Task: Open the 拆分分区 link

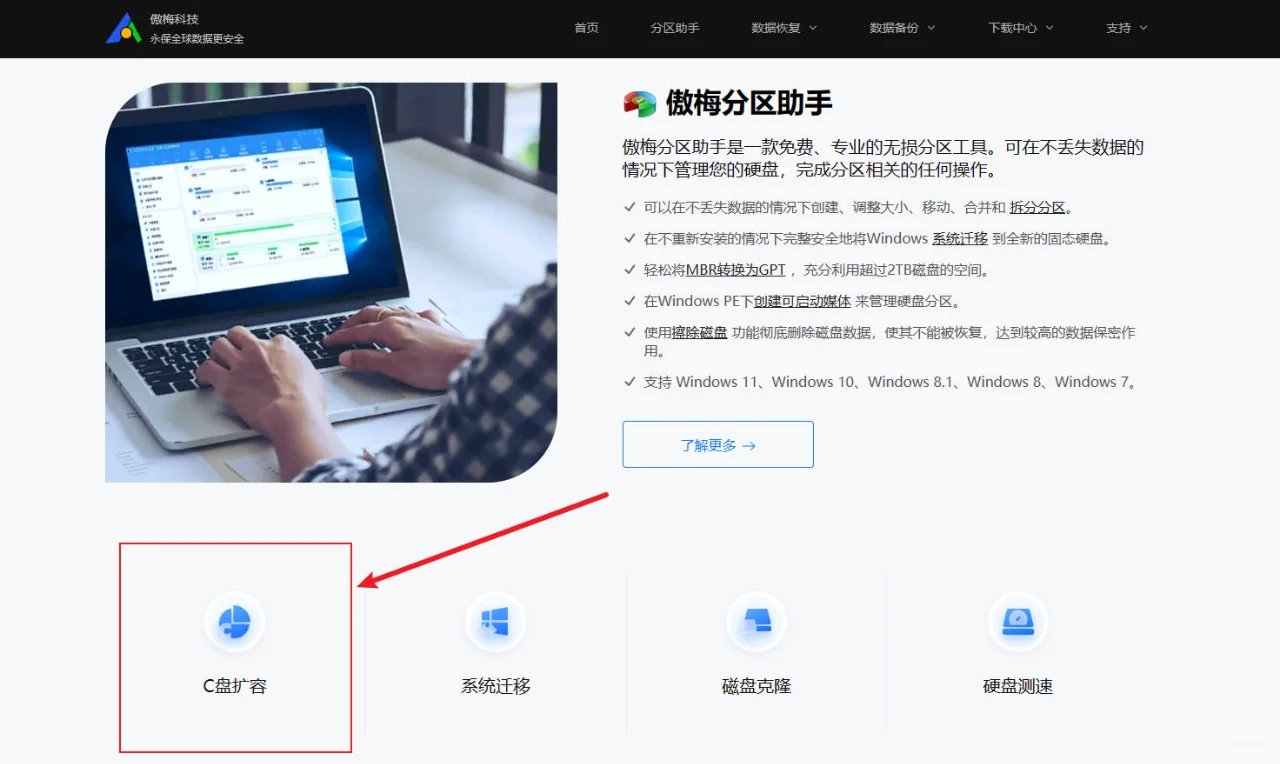Action: click(x=1036, y=207)
